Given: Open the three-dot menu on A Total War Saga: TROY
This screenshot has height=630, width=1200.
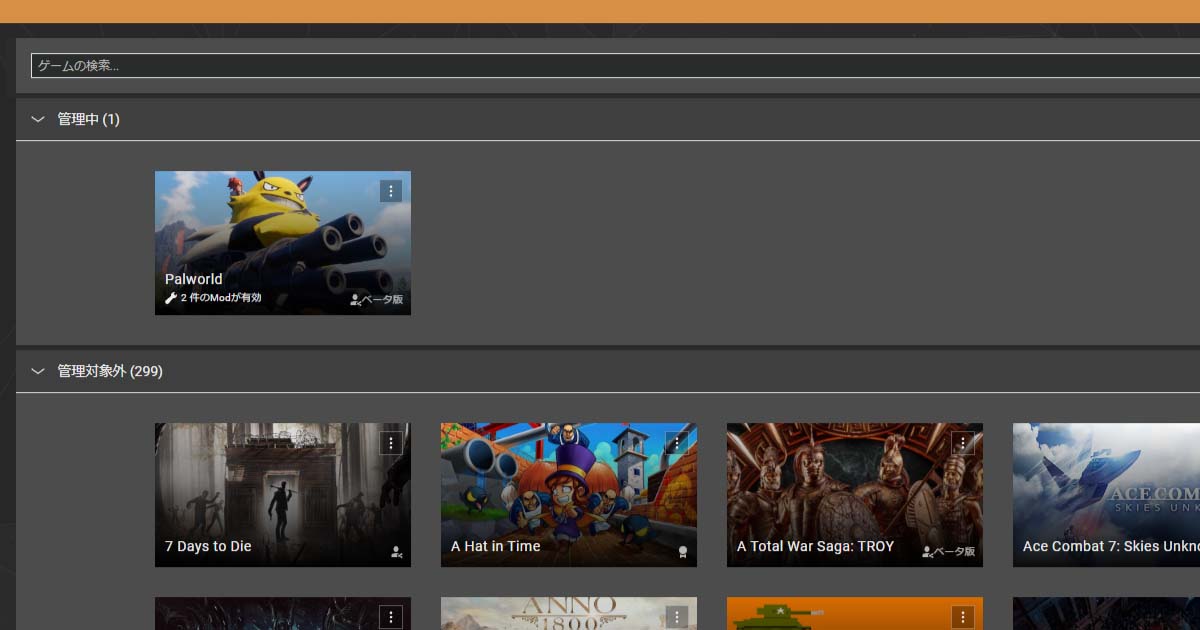Looking at the screenshot, I should [963, 443].
